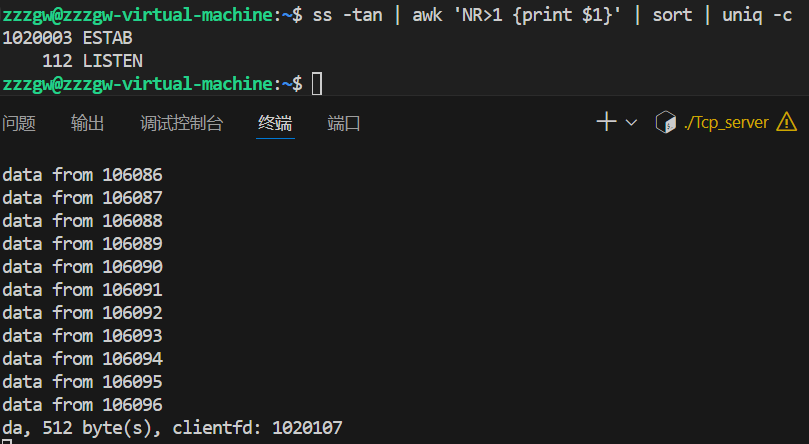Click the bash terminal icon beside ./Tcp_server
The height and width of the screenshot is (444, 809).
tap(665, 122)
